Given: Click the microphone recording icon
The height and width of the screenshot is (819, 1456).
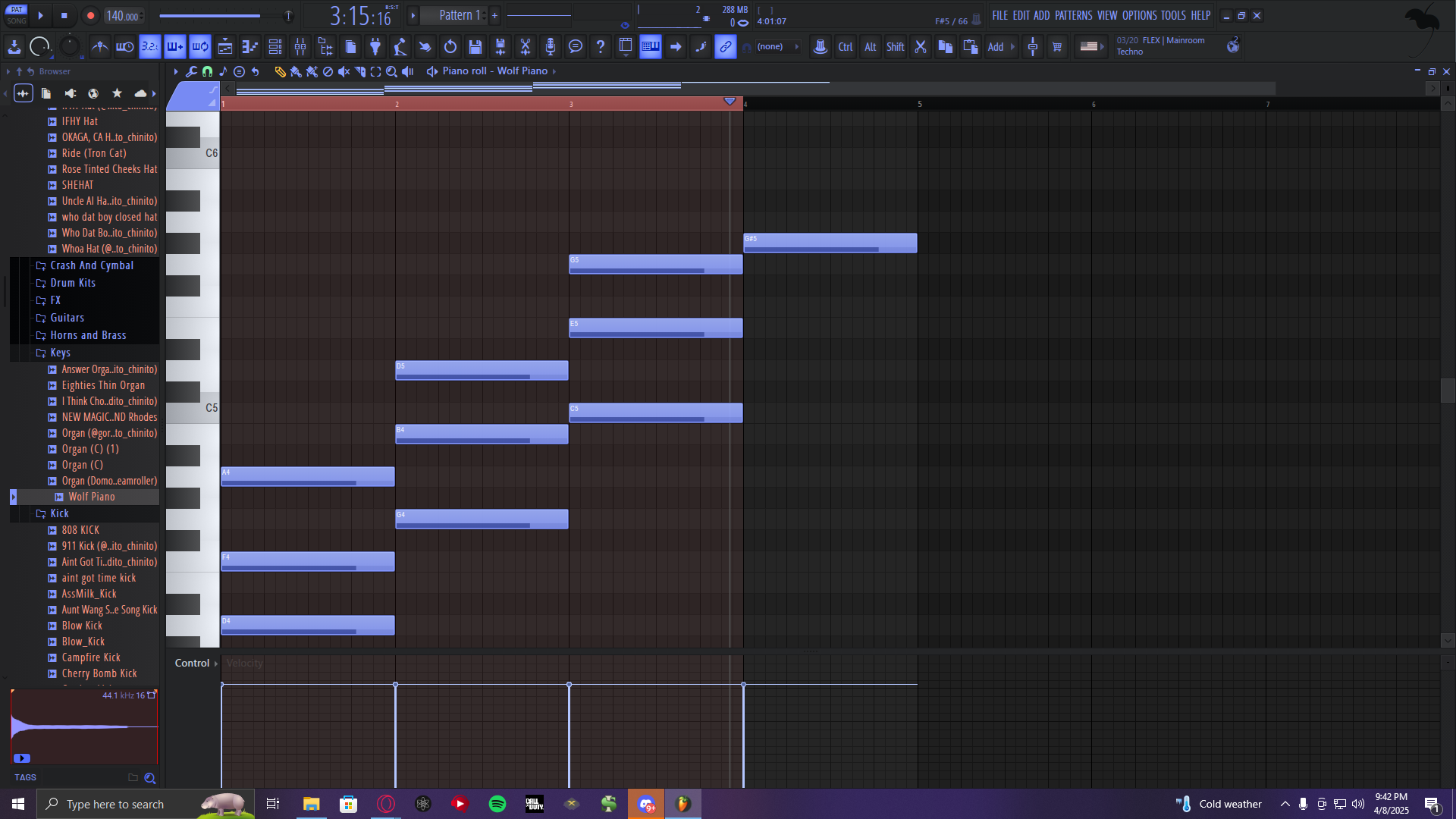Looking at the screenshot, I should click(x=551, y=47).
